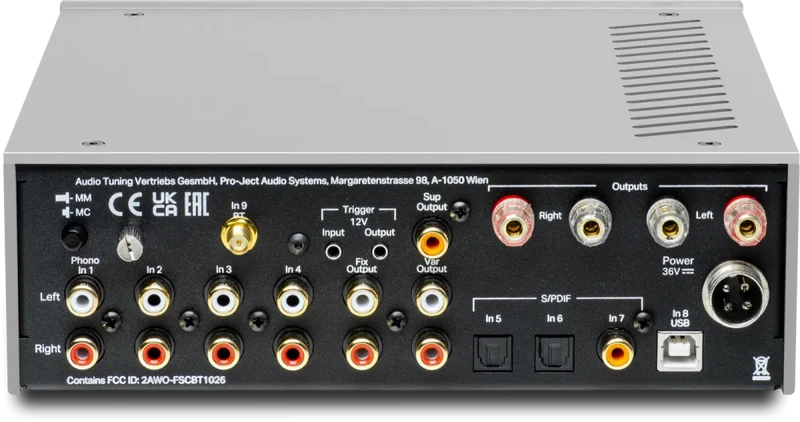The height and width of the screenshot is (422, 800).
Task: Select the In 2 Left white RCA jack
Action: (x=154, y=297)
